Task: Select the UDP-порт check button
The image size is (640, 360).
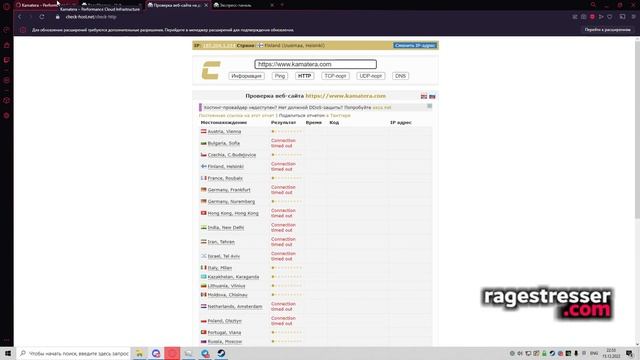Action: click(371, 76)
